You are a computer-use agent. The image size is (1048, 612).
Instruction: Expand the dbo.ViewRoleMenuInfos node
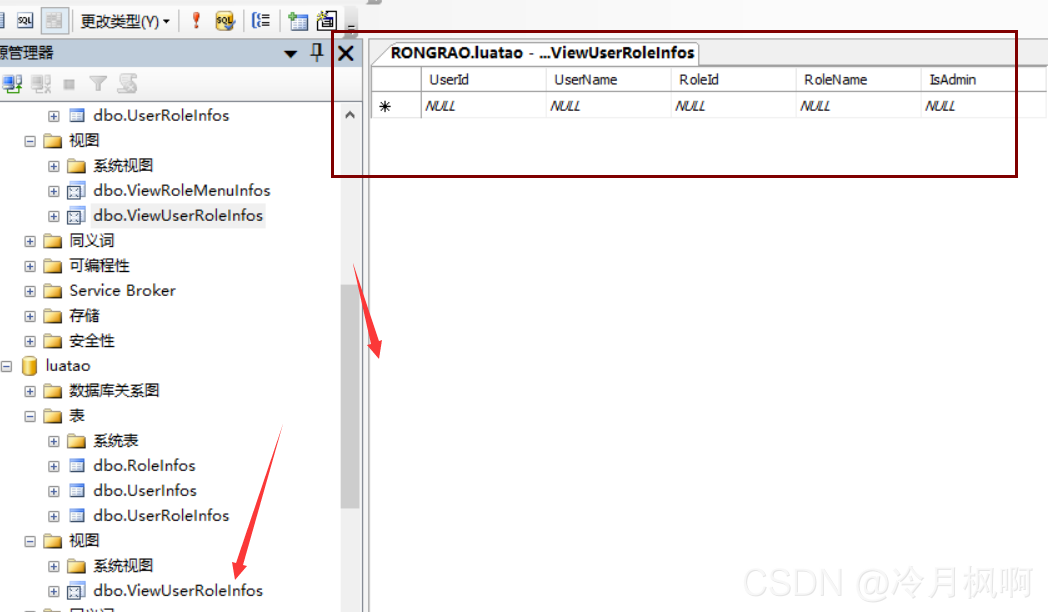(54, 191)
